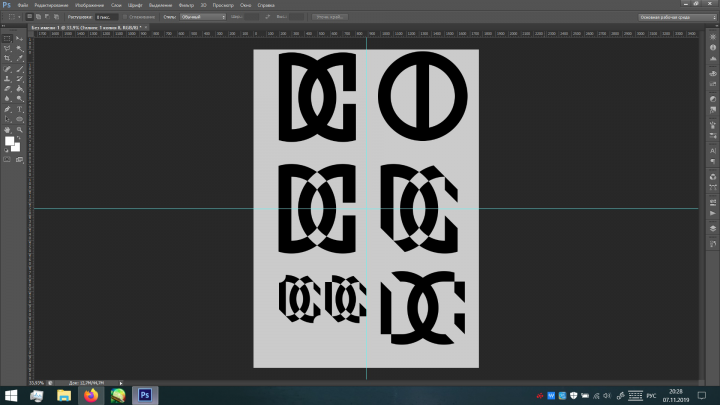Select the Magic Wand tool
720x405 pixels.
[x=19, y=49]
